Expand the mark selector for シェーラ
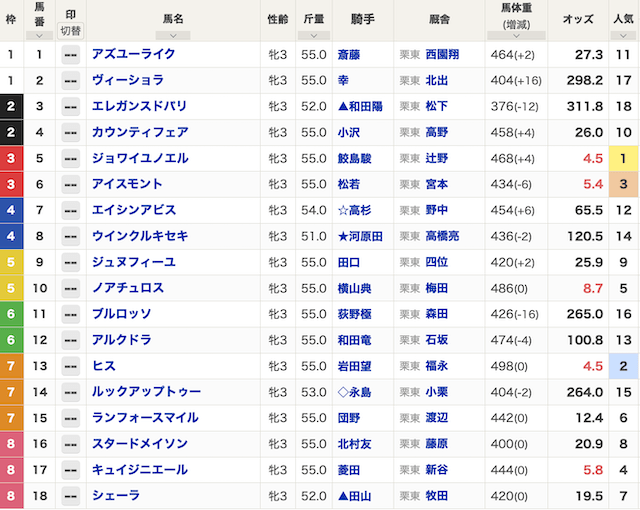Viewport: 640px width, 510px height. coord(70,497)
